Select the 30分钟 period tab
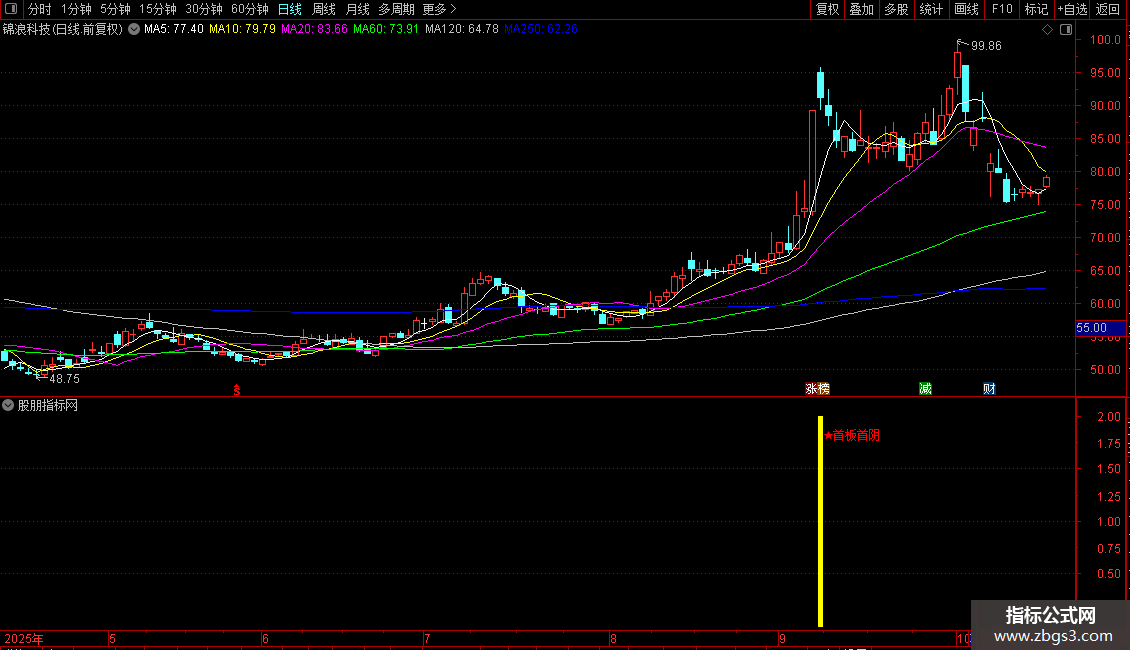 coord(204,9)
